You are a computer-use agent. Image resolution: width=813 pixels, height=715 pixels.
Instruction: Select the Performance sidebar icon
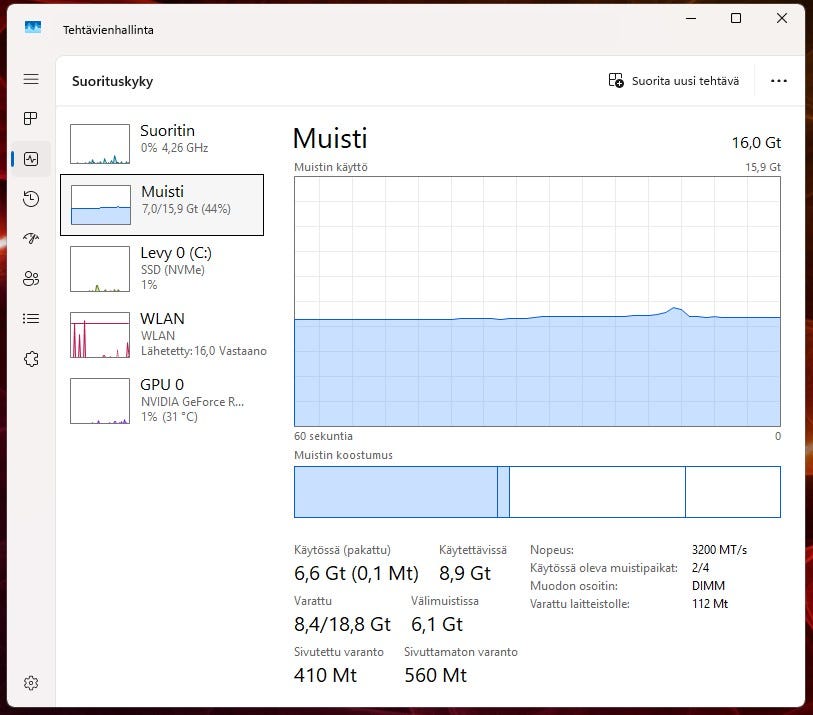(x=31, y=159)
